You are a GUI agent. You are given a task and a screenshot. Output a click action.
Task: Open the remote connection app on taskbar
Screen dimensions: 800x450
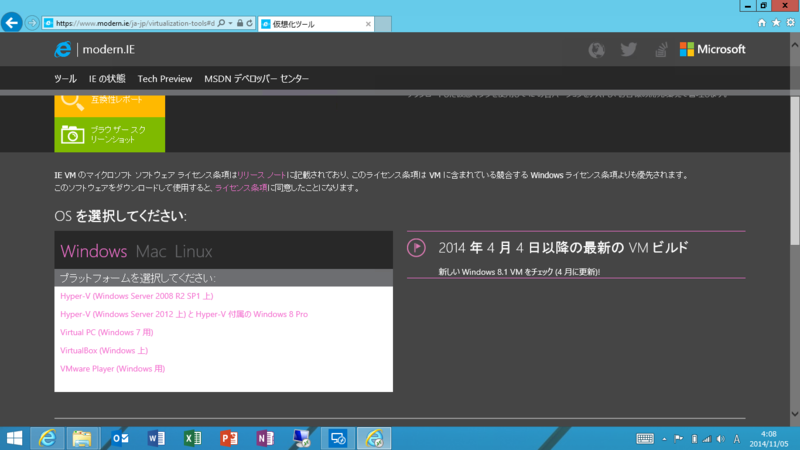337,438
